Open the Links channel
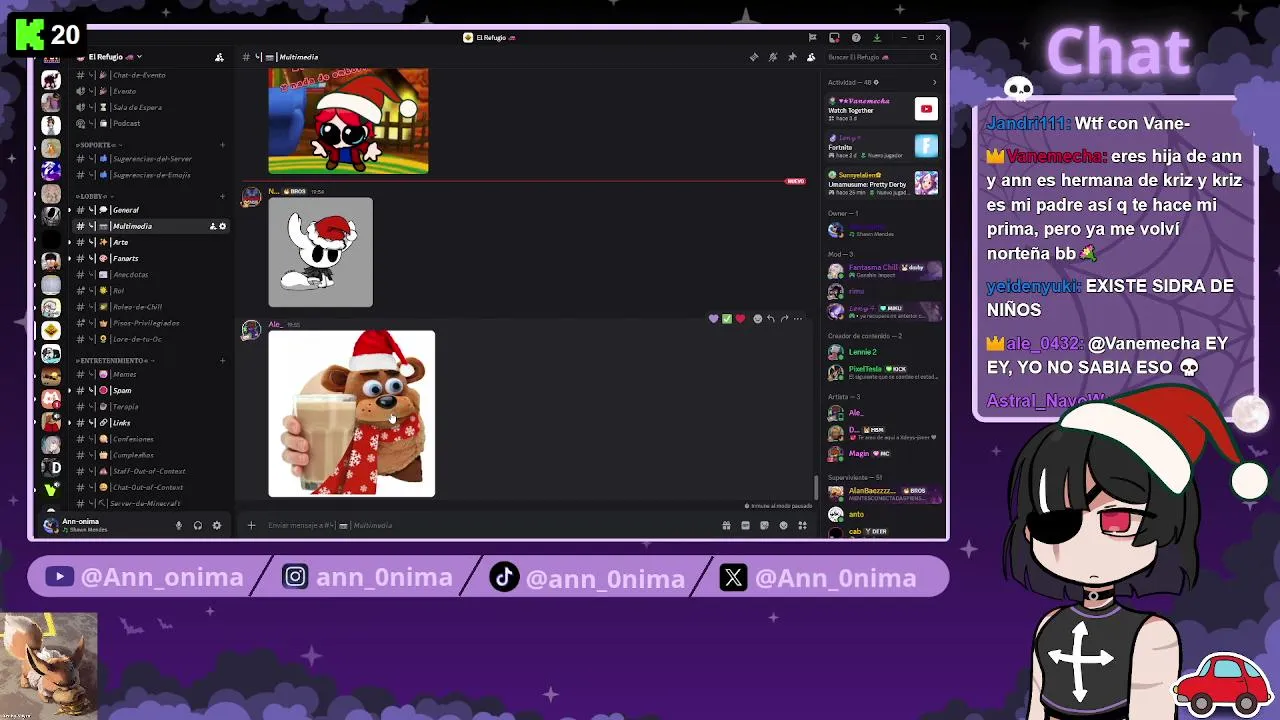 (150, 422)
